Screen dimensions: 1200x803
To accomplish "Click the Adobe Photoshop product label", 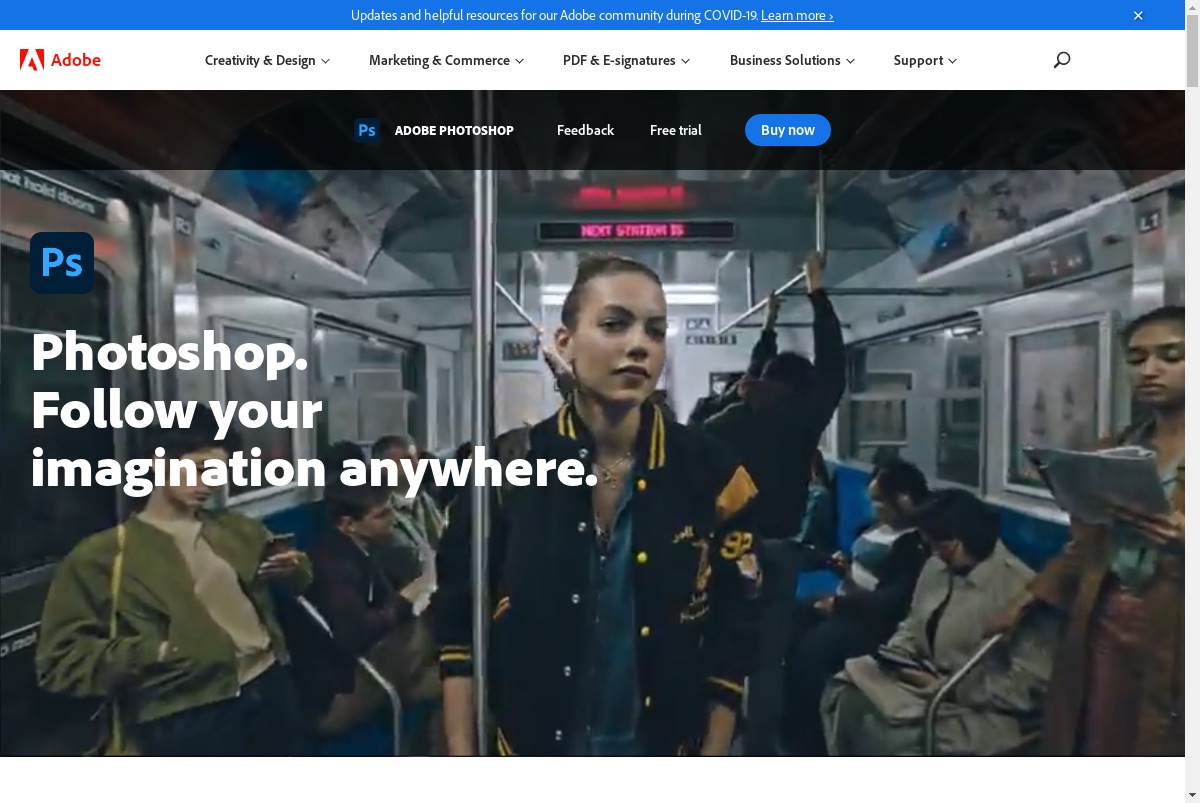I will pos(454,130).
